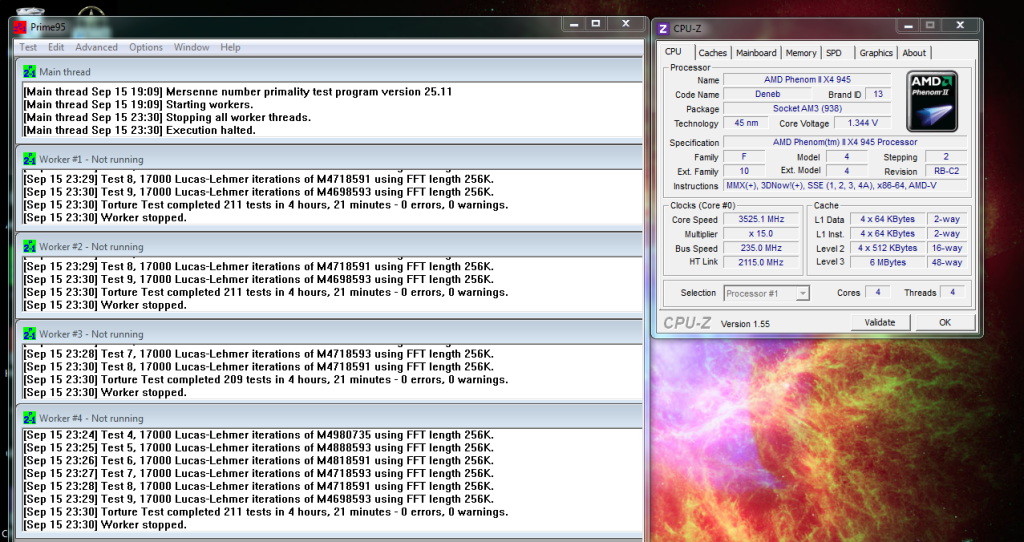Open the Window menu in Prime95
The height and width of the screenshot is (542, 1024).
coord(191,47)
